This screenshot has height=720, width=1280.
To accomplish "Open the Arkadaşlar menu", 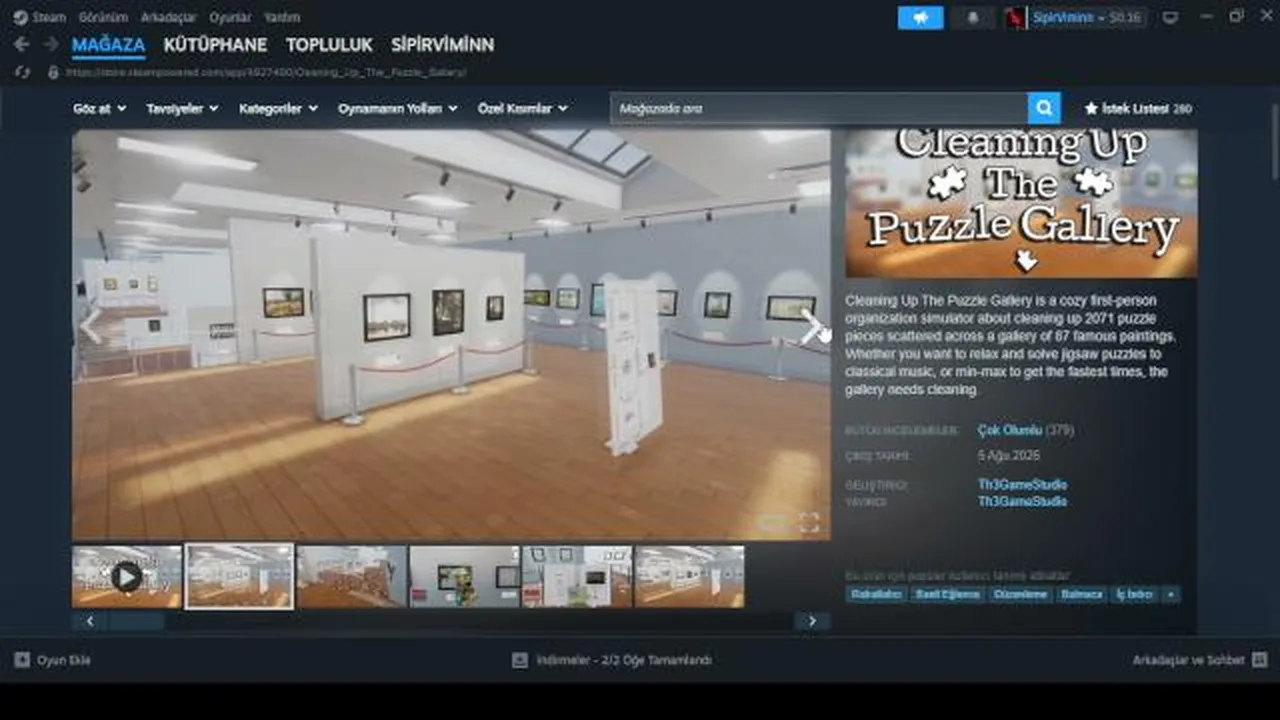I will pyautogui.click(x=168, y=17).
